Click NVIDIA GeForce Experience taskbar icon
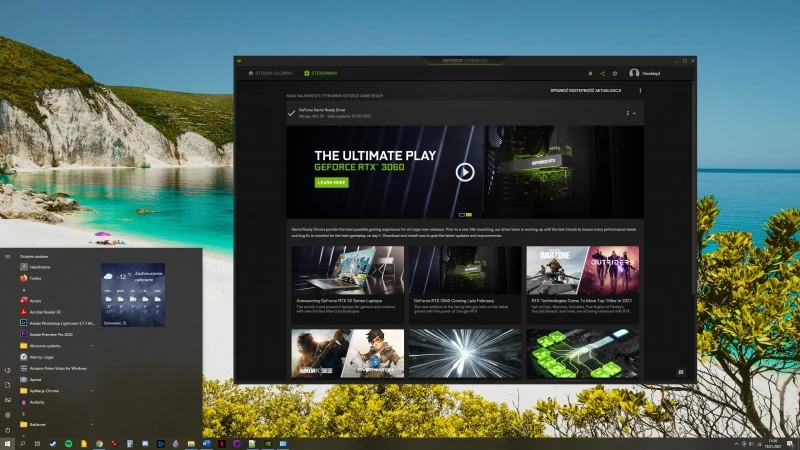Image resolution: width=800 pixels, height=450 pixels. 267,444
